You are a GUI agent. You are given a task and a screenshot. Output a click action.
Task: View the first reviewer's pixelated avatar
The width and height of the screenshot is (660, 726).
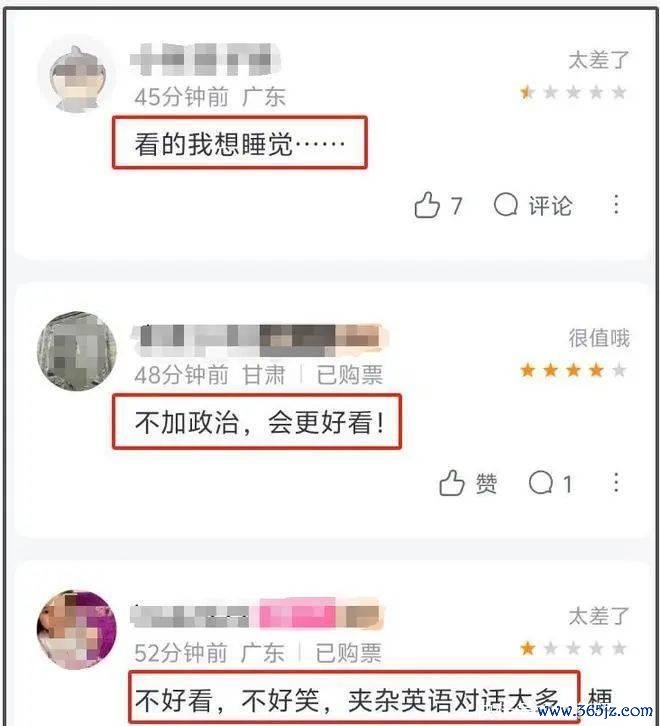[x=77, y=79]
